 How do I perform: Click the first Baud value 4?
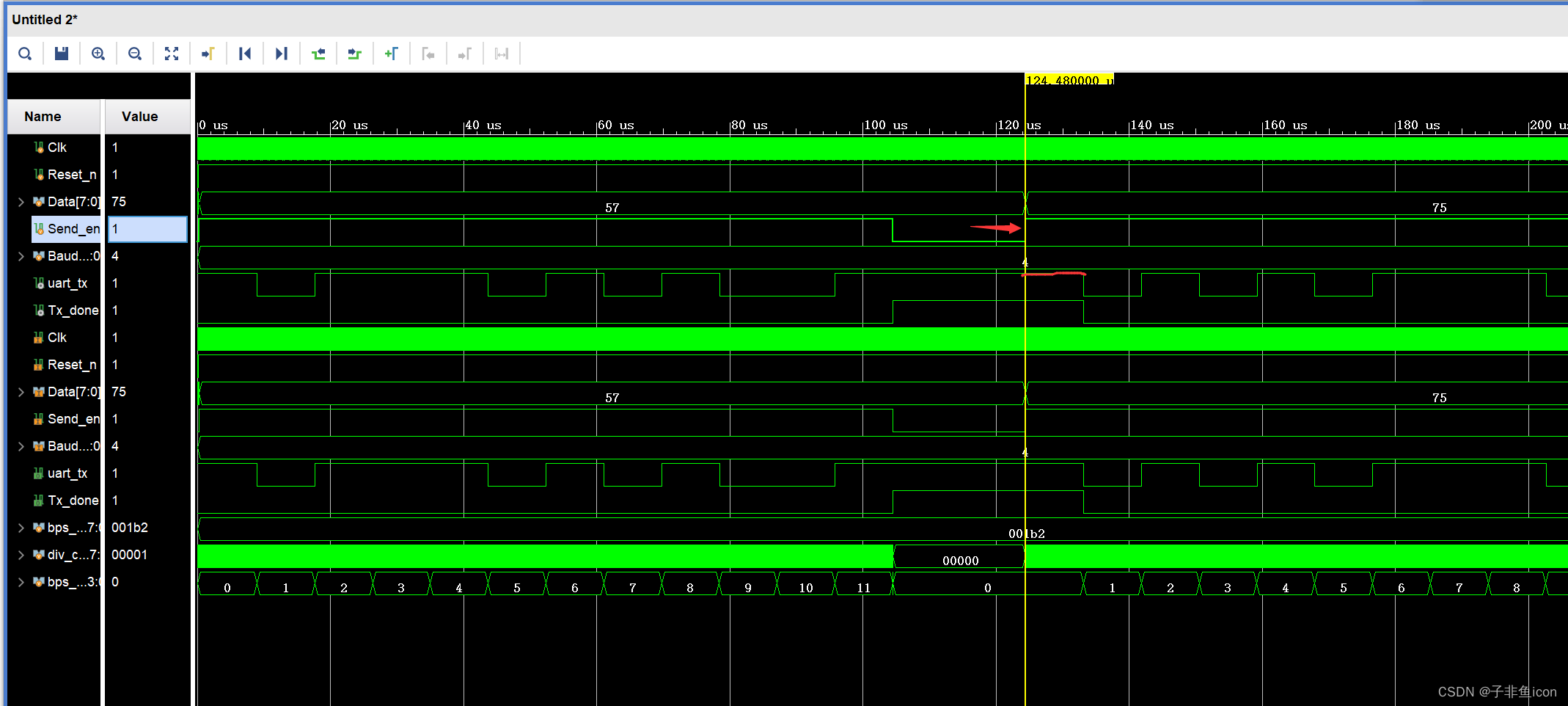coord(115,256)
